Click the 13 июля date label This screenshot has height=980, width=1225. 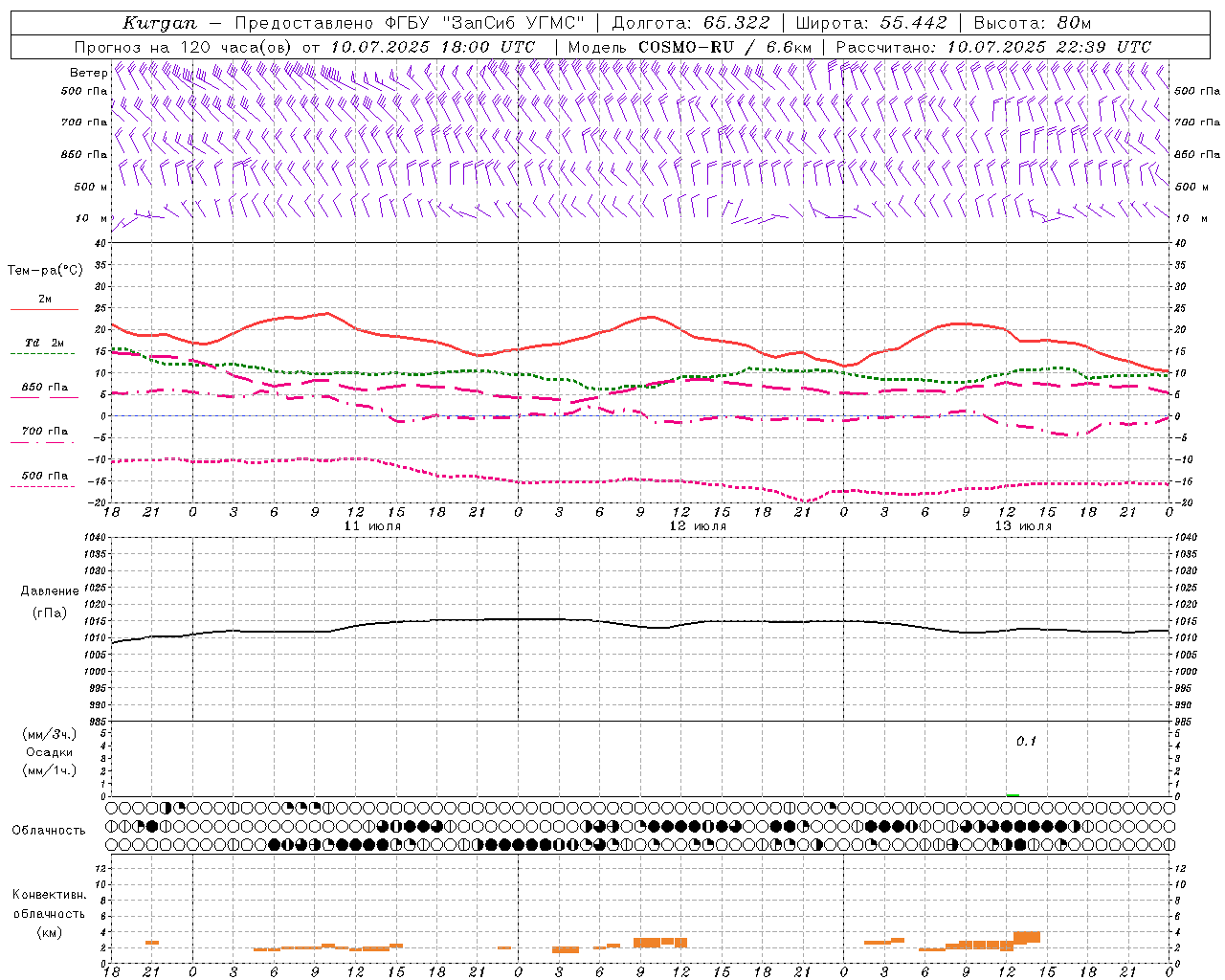[1023, 526]
